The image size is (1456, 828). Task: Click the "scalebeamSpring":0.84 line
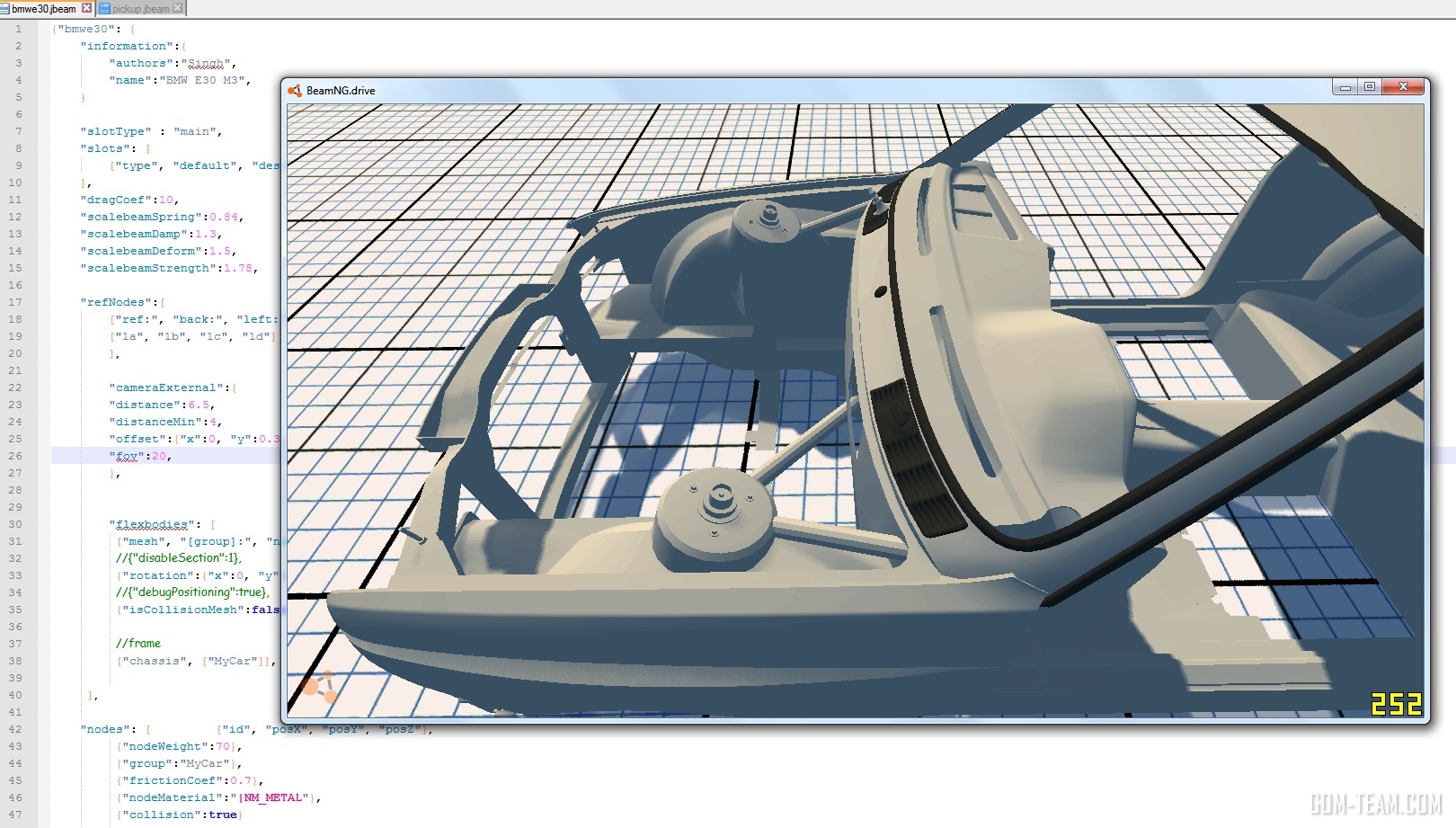tap(162, 217)
